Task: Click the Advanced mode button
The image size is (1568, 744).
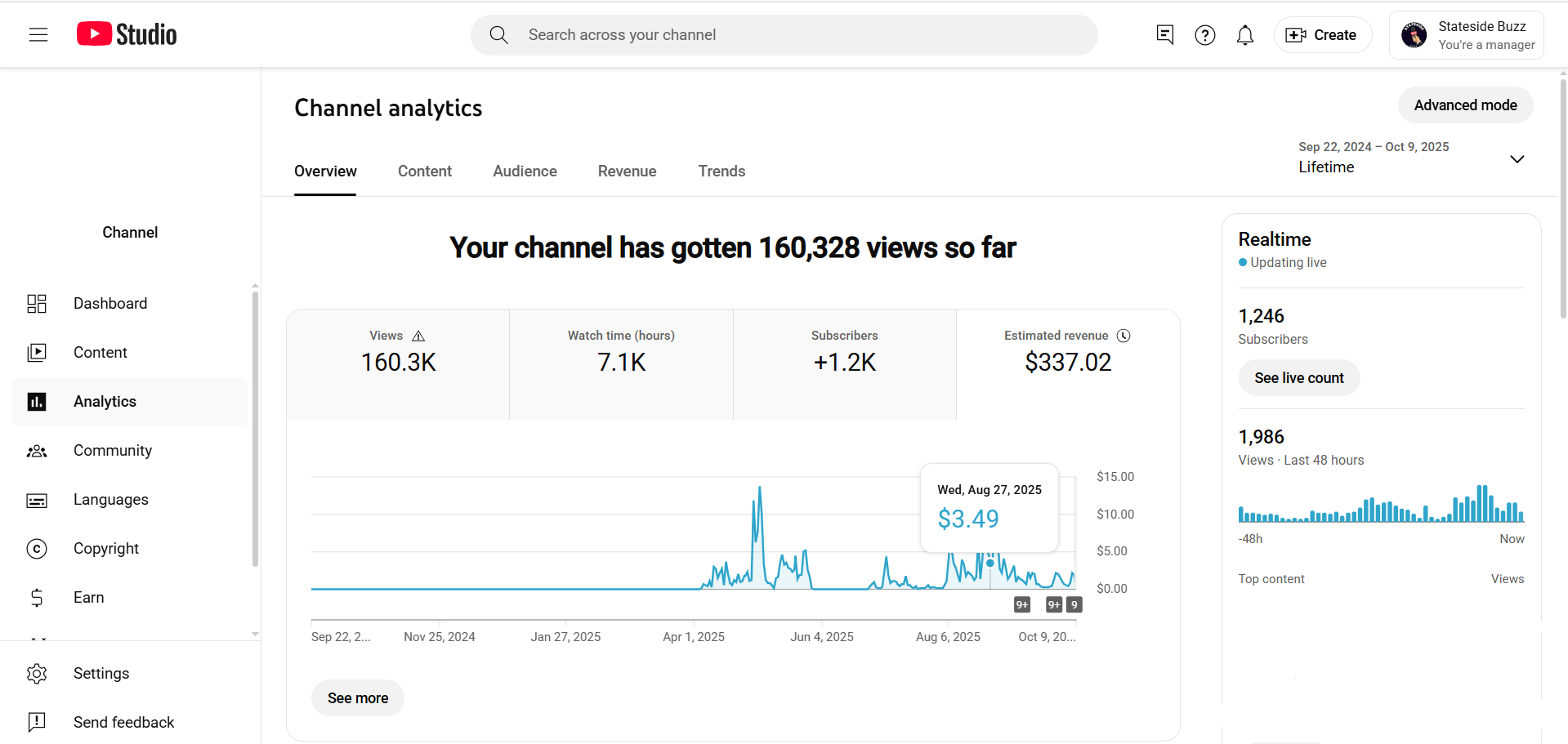Action: coord(1465,105)
